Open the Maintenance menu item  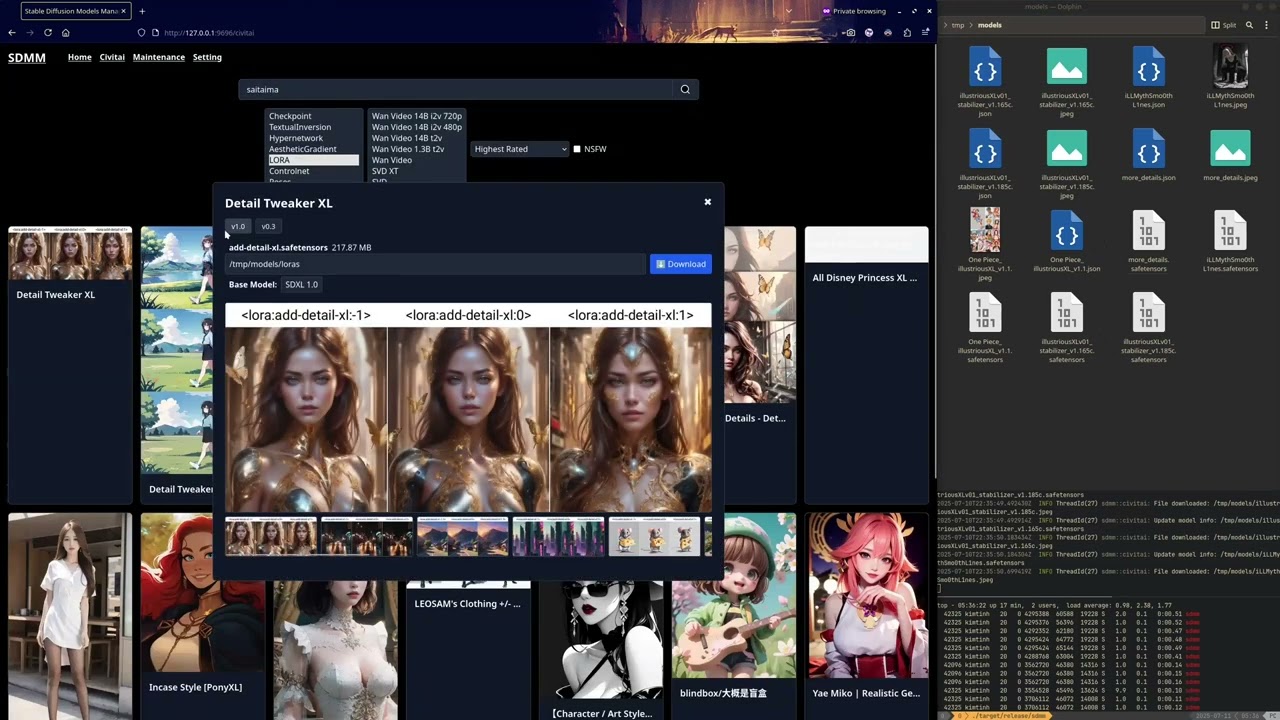pos(159,57)
